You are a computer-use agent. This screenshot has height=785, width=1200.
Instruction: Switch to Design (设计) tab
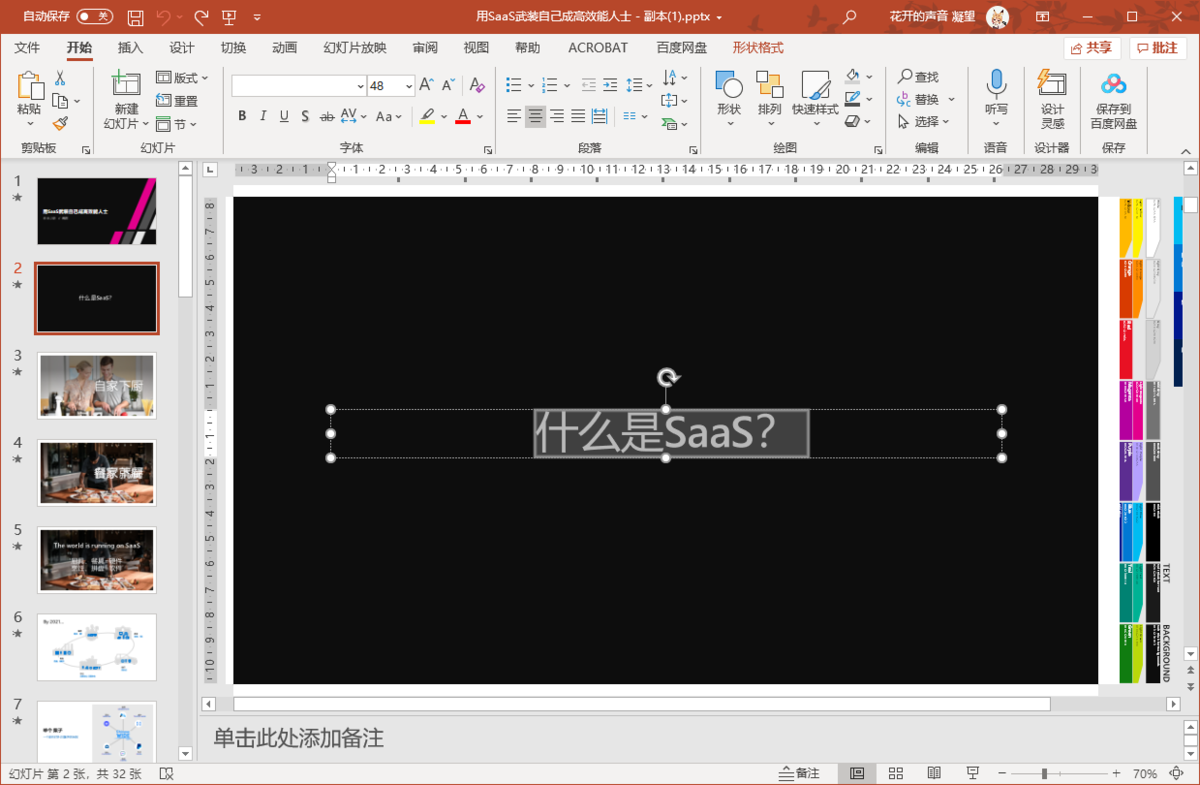[182, 48]
